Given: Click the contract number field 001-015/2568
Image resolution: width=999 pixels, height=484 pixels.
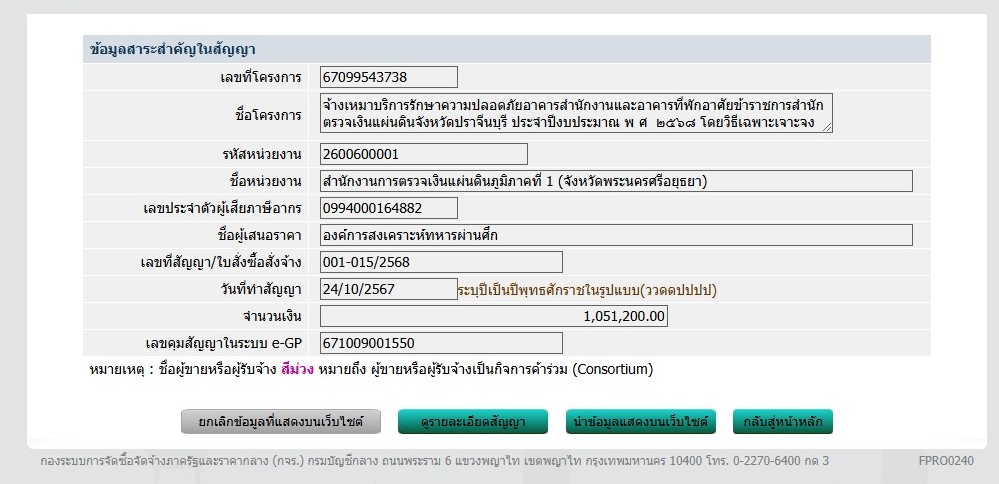Looking at the screenshot, I should point(440,262).
